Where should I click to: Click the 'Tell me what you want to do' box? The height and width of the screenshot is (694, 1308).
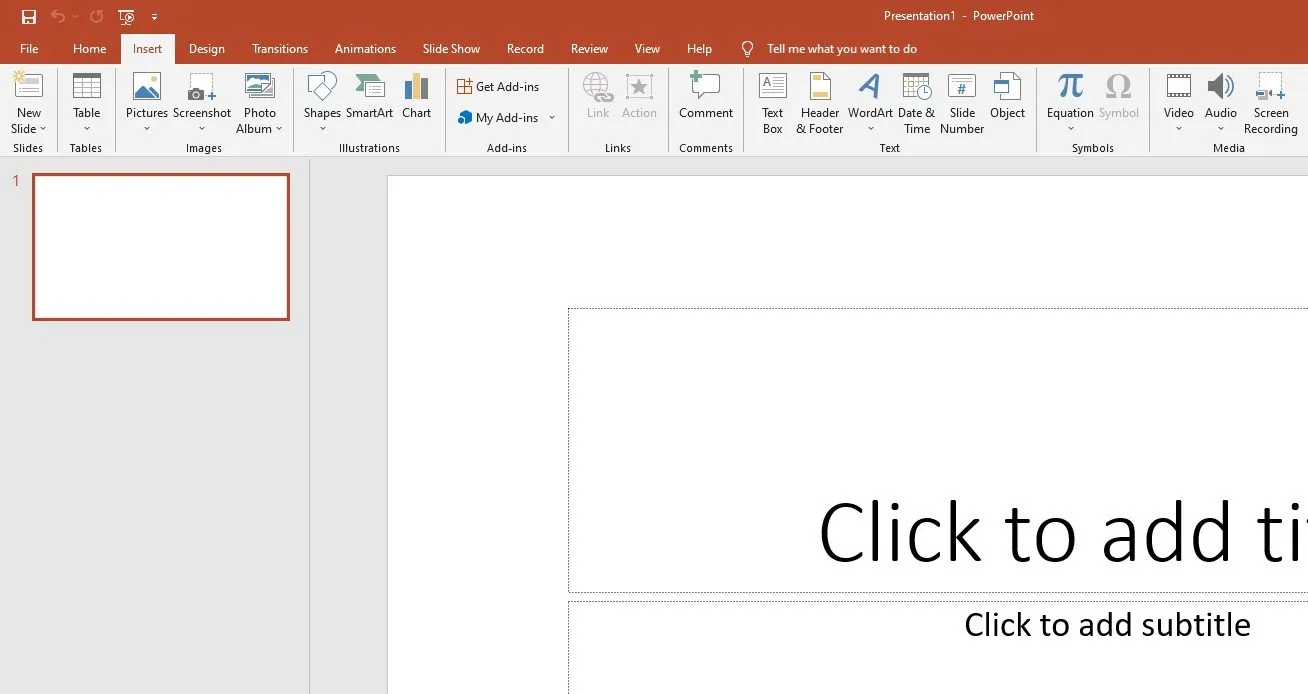point(841,49)
